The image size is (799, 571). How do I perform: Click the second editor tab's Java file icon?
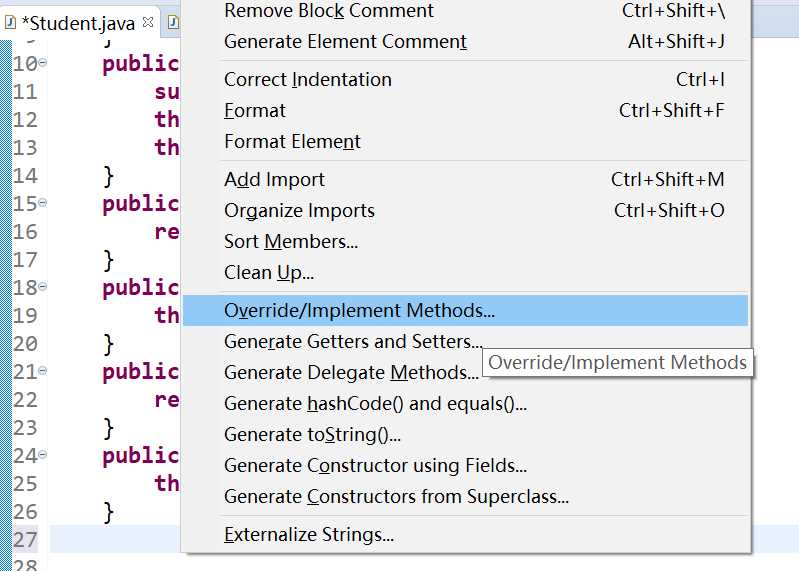173,21
